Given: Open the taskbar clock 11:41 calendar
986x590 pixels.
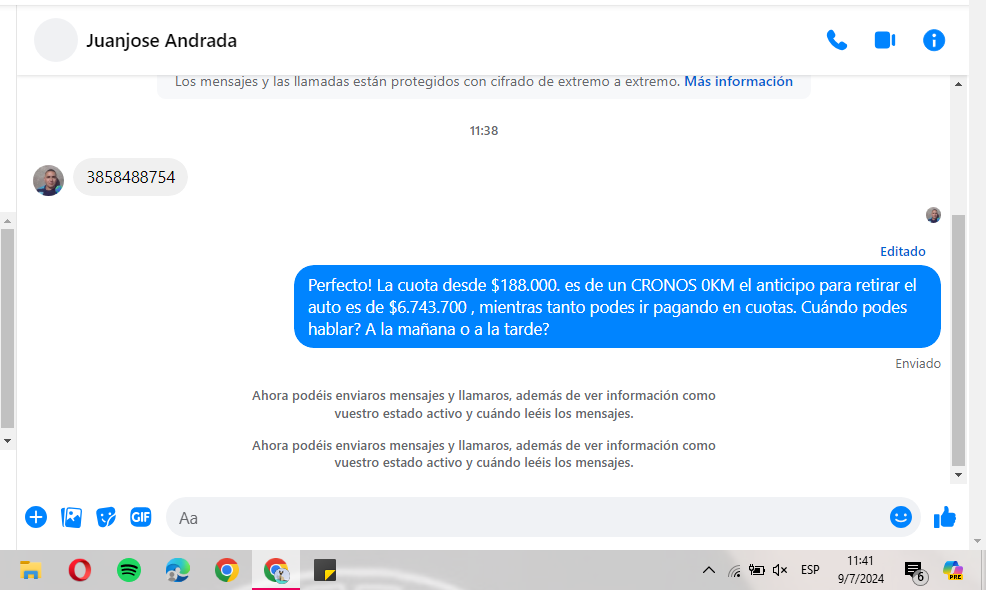Looking at the screenshot, I should pyautogui.click(x=860, y=570).
